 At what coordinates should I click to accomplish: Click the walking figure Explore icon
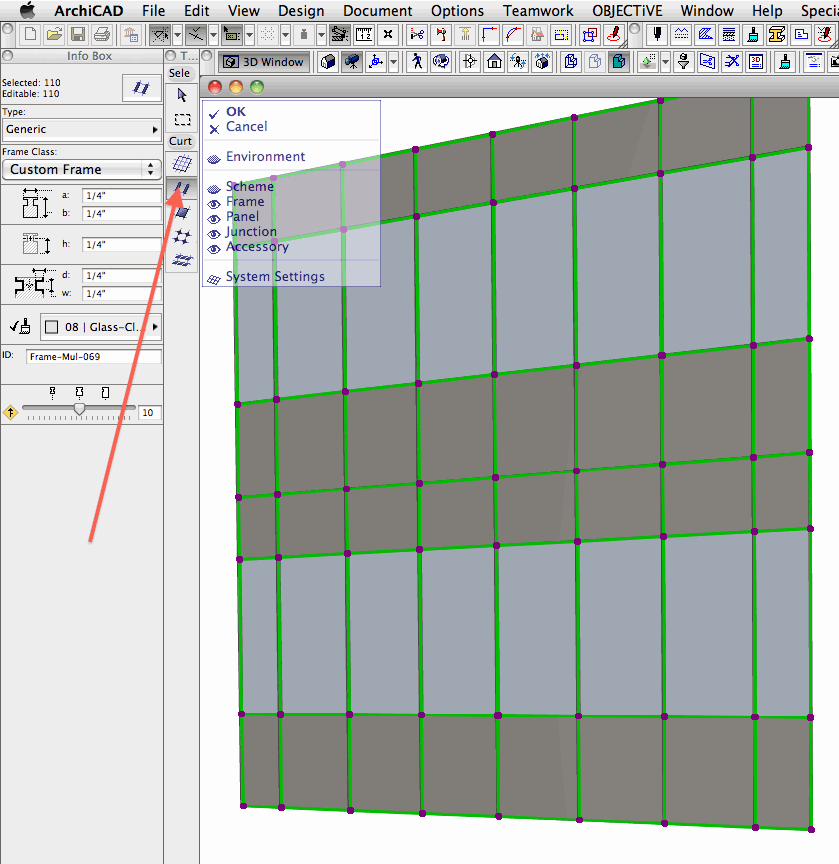(x=417, y=62)
